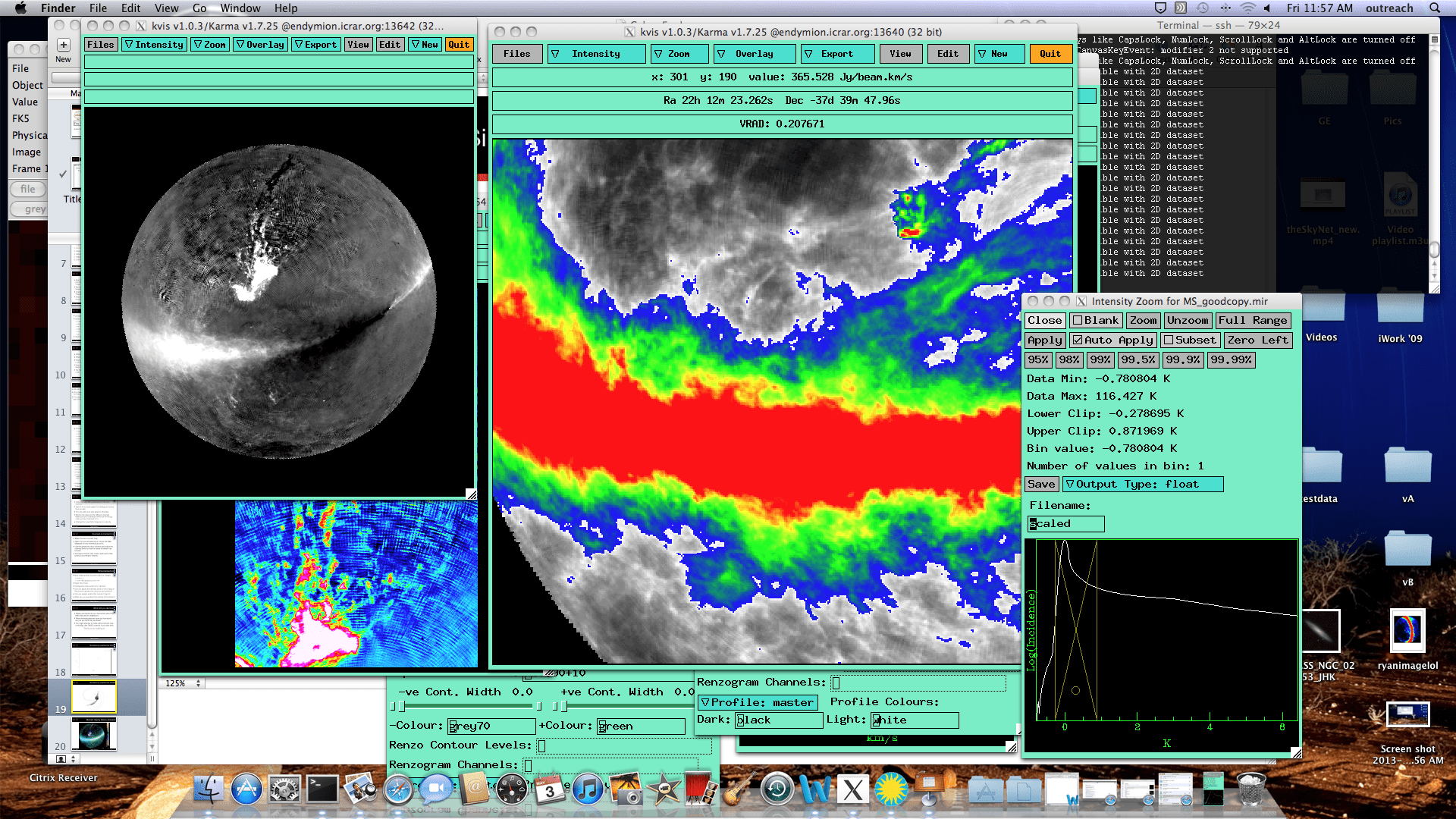Open Finder from the dock
The width and height of the screenshot is (1456, 819).
coord(209,789)
